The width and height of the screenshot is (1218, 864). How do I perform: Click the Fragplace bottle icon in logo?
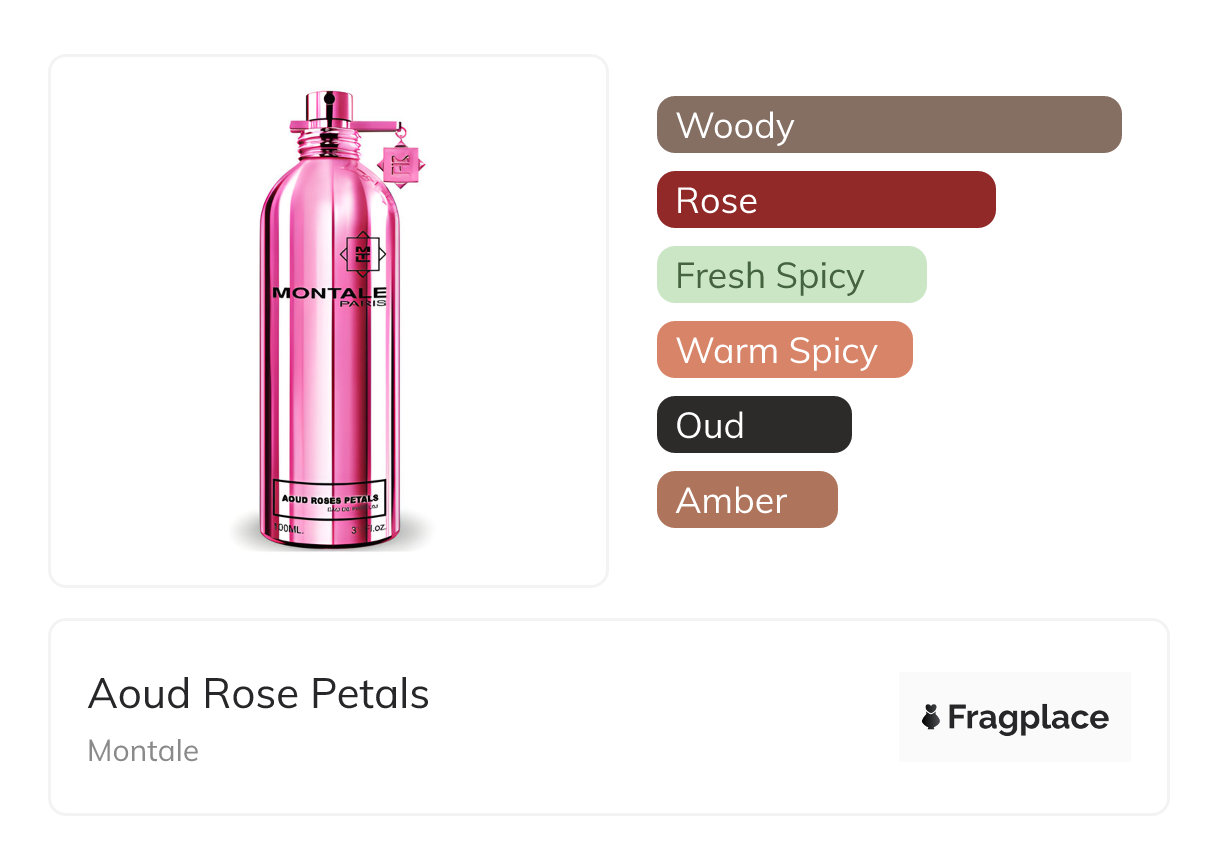[932, 717]
